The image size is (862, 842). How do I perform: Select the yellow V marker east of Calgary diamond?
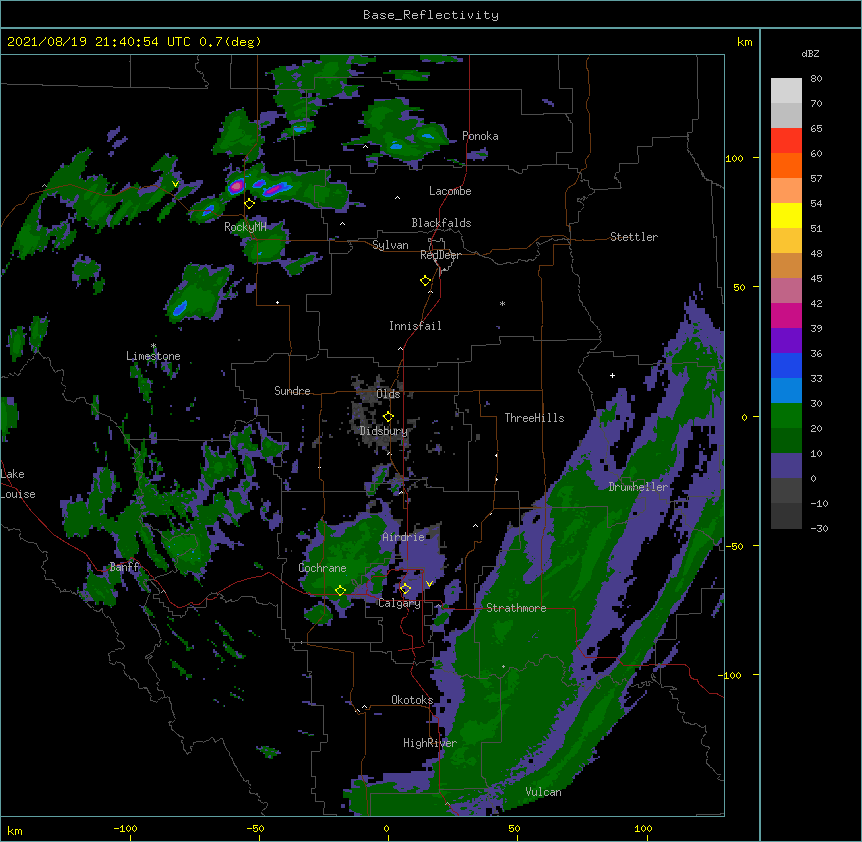[x=429, y=584]
